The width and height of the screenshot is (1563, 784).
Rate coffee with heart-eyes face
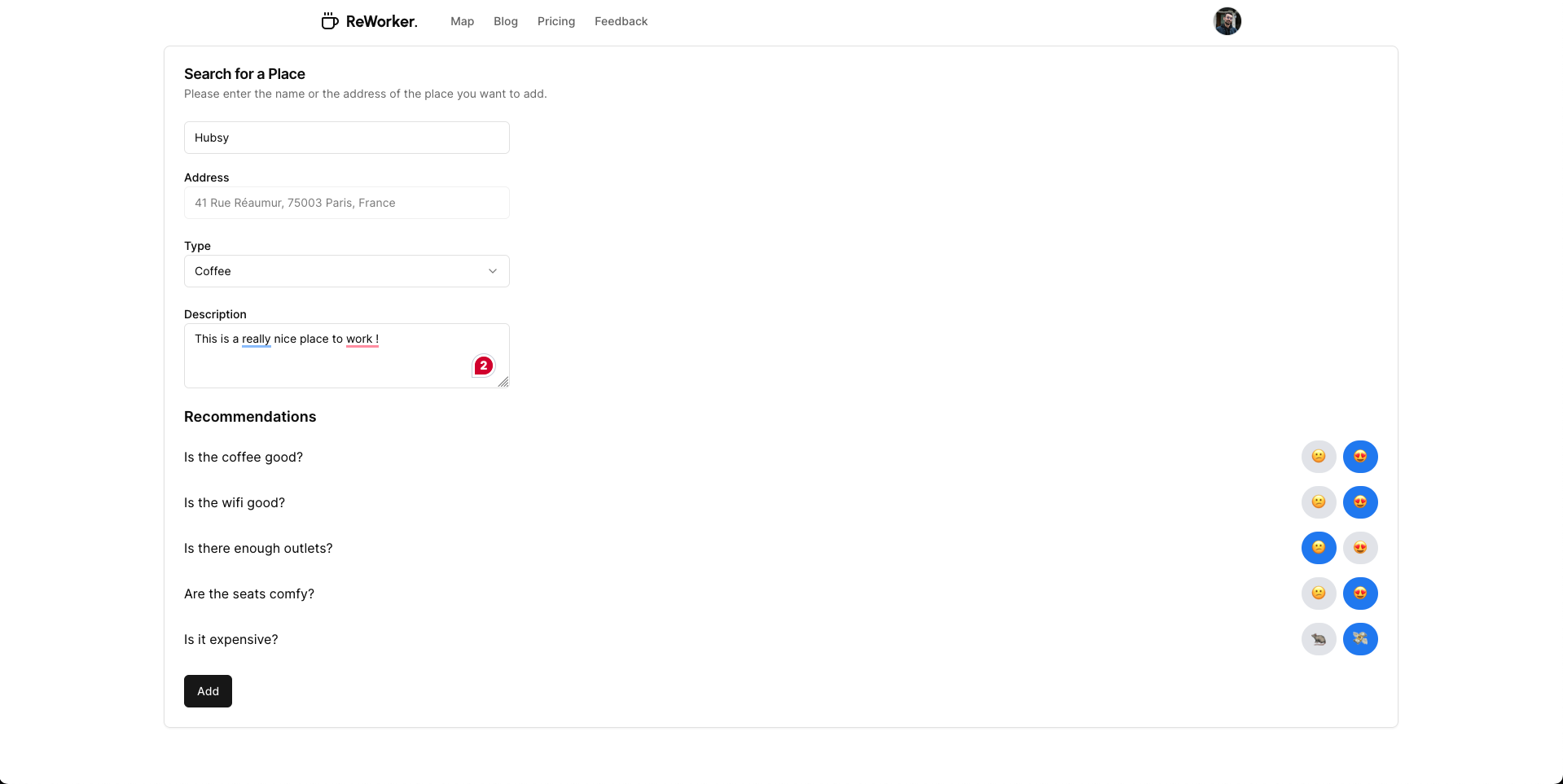pos(1360,457)
